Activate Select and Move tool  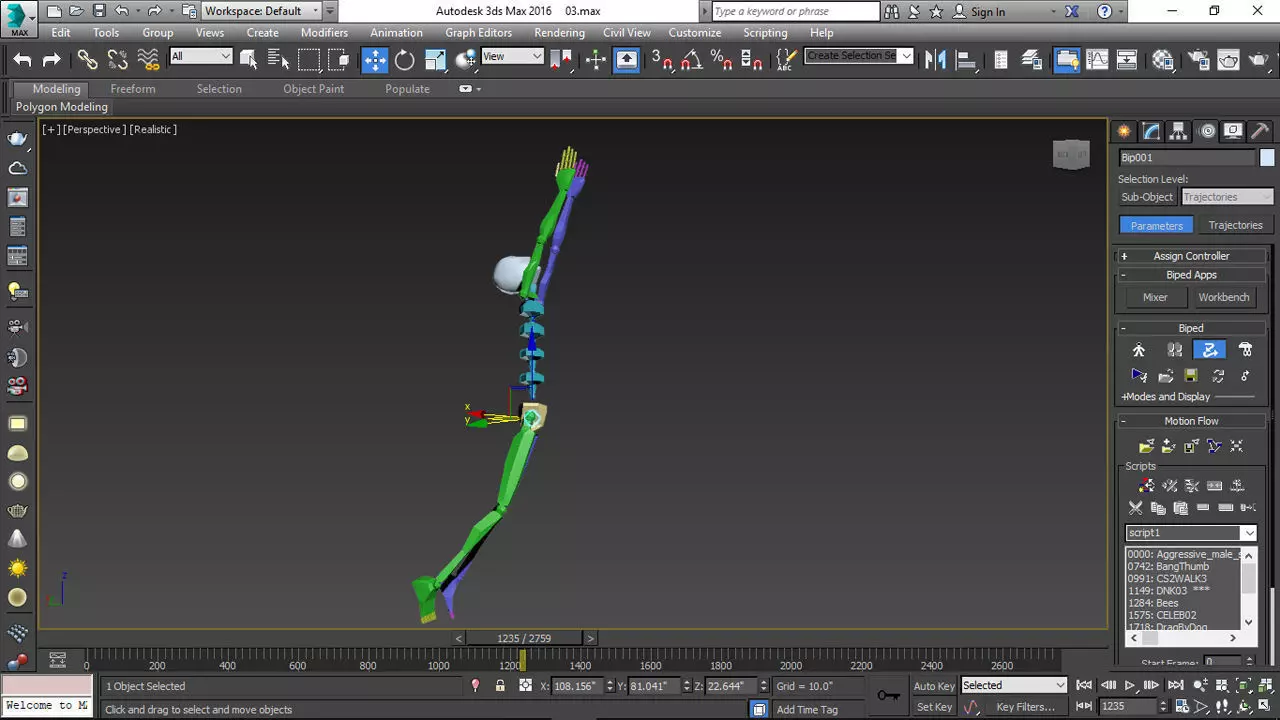pos(375,60)
